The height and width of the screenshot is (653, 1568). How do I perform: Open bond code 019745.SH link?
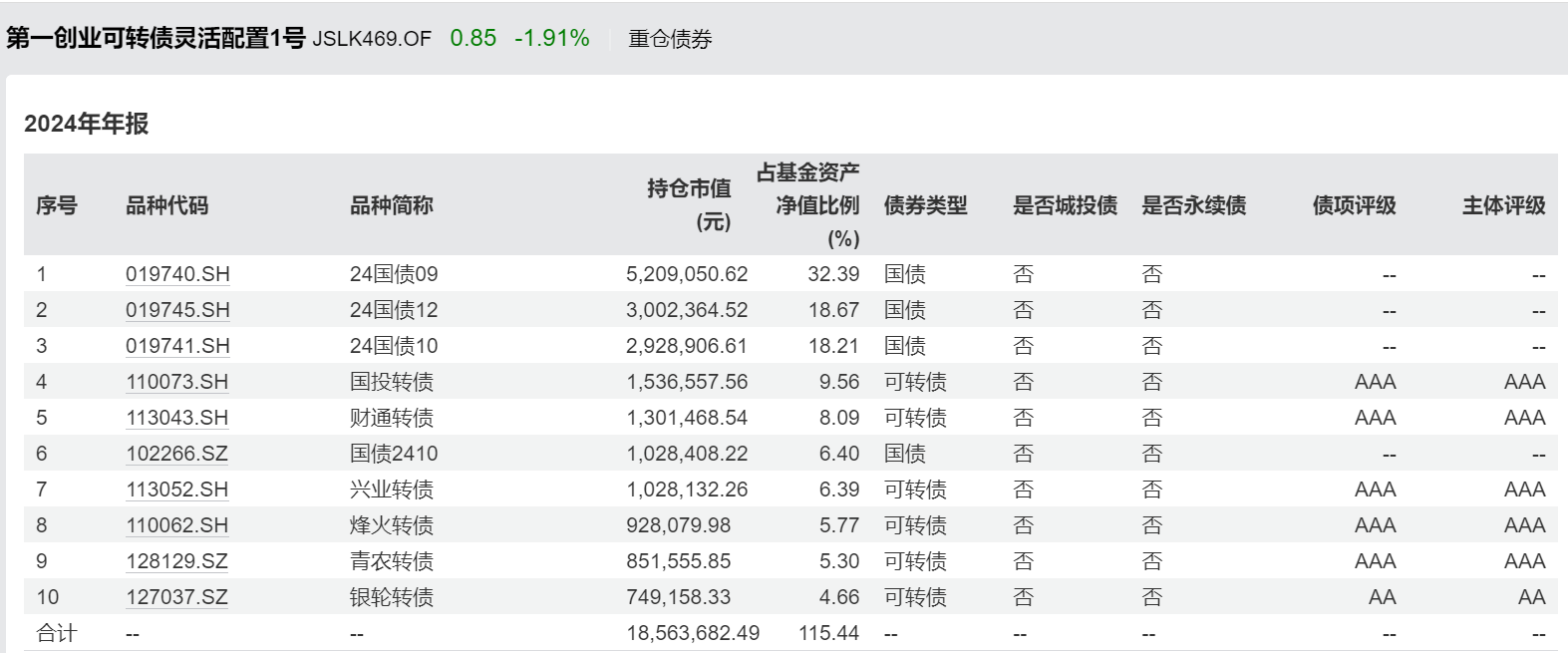pyautogui.click(x=177, y=310)
